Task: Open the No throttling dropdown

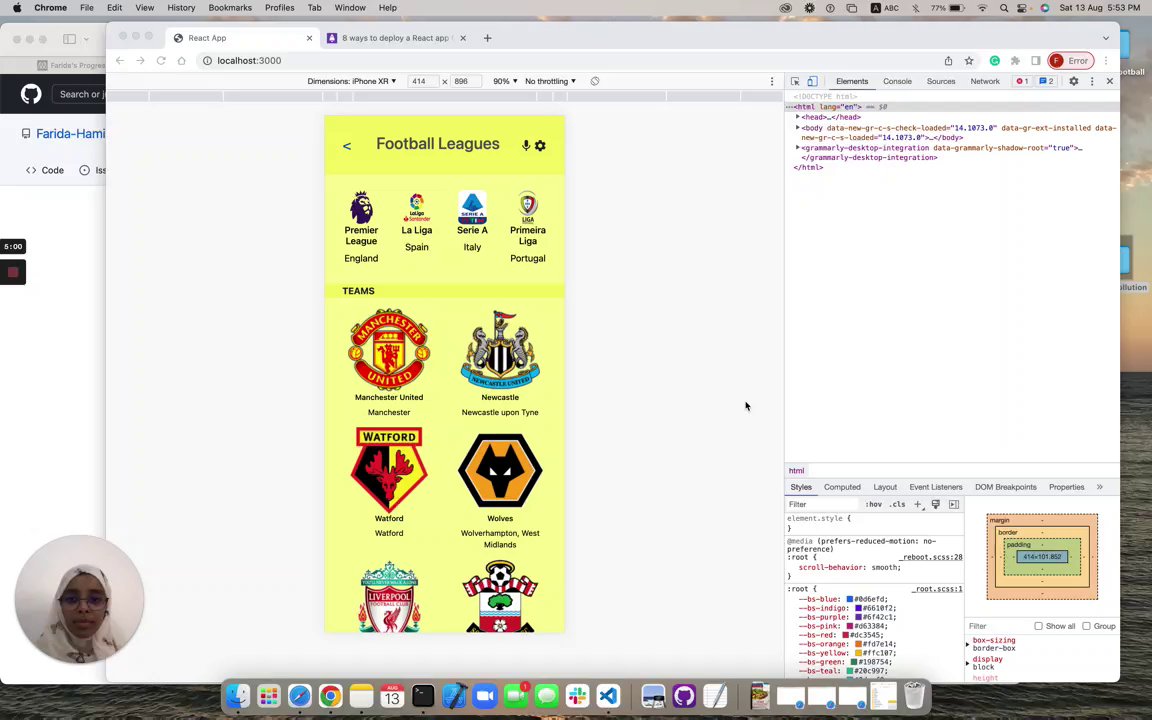Action: pyautogui.click(x=550, y=82)
